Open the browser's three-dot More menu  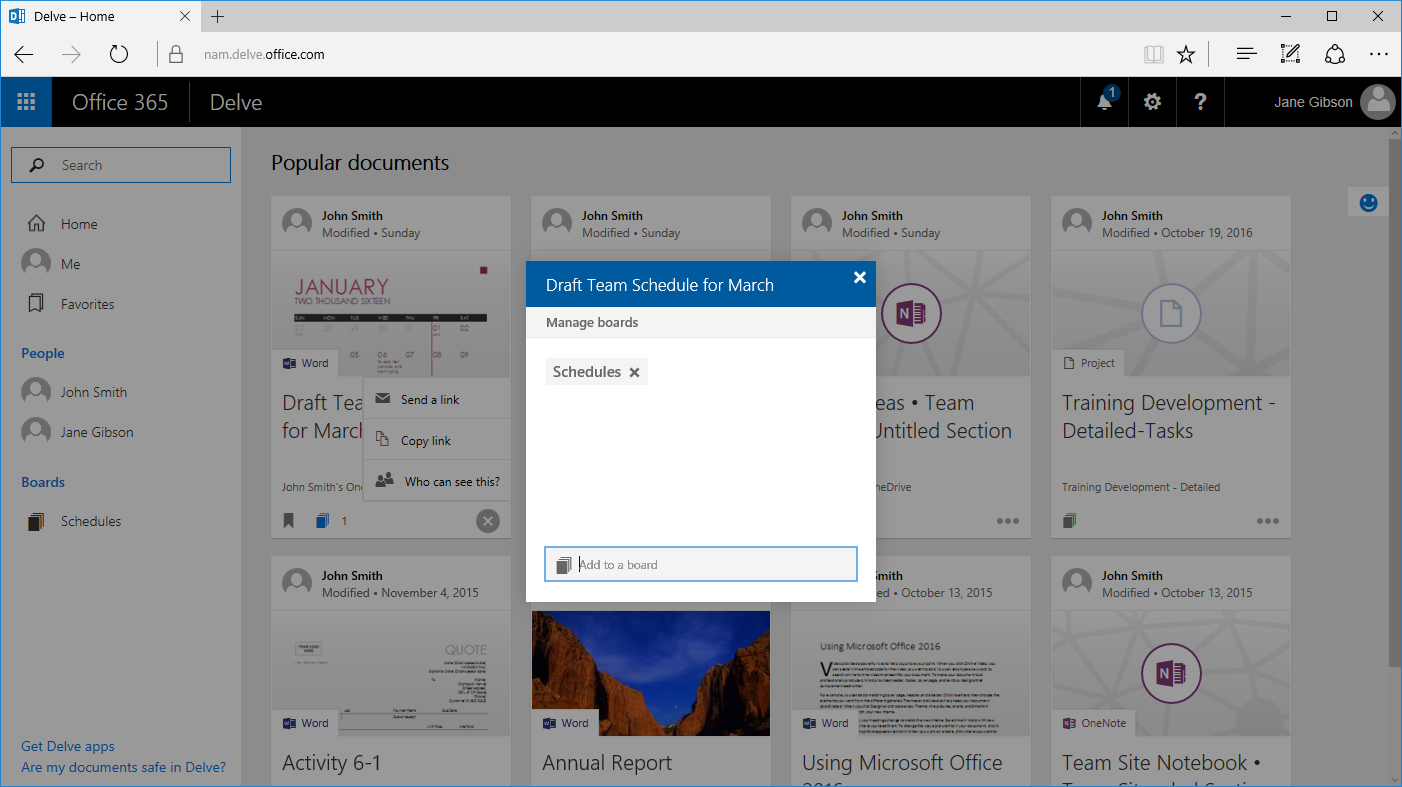pos(1379,54)
